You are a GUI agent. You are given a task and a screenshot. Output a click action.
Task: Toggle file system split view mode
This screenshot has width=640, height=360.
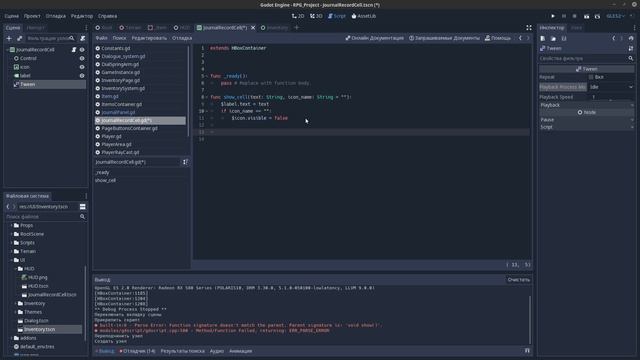pyautogui.click(x=82, y=207)
